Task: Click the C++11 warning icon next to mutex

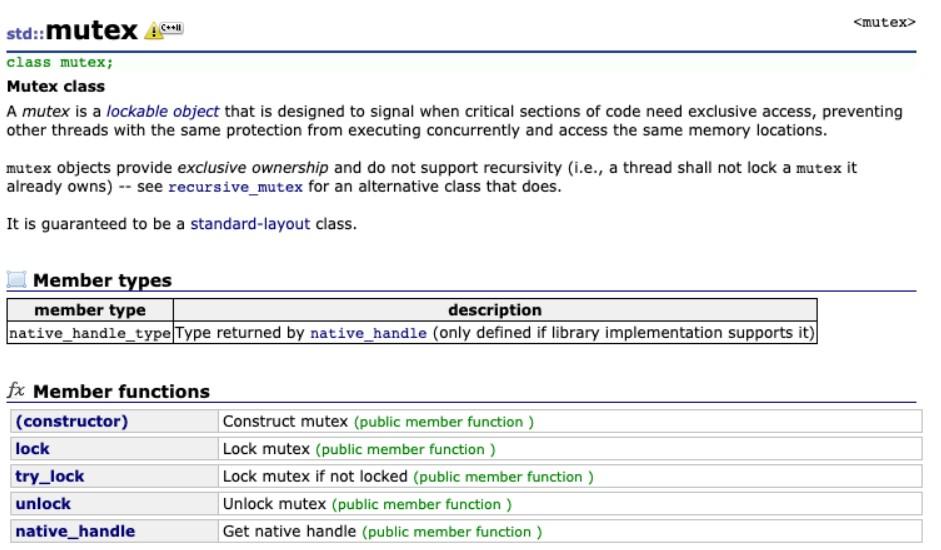Action: [164, 29]
